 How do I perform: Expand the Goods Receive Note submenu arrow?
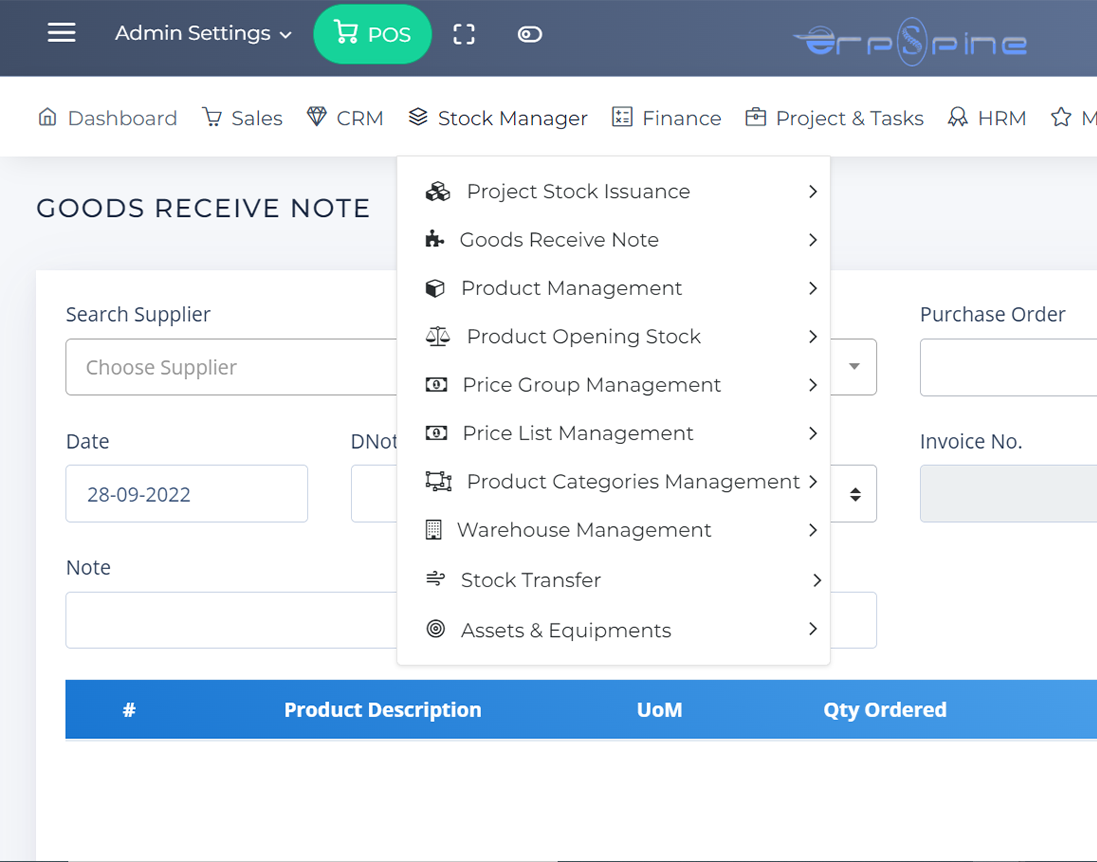click(812, 240)
